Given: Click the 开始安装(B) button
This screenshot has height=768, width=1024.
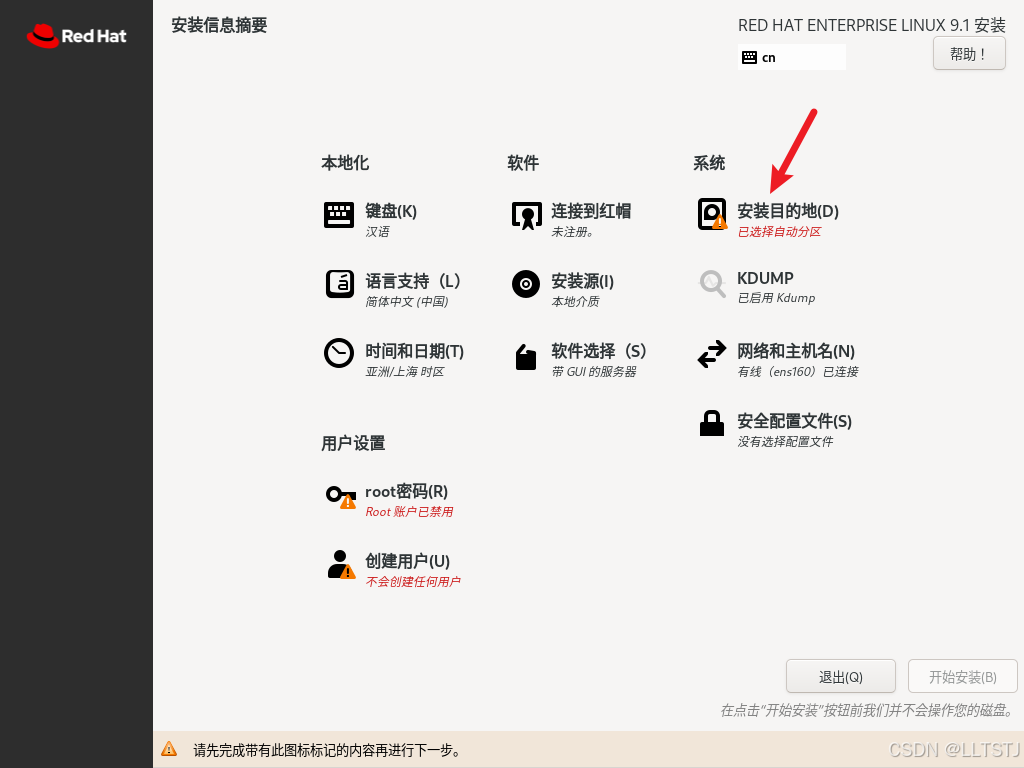Looking at the screenshot, I should coord(963,677).
